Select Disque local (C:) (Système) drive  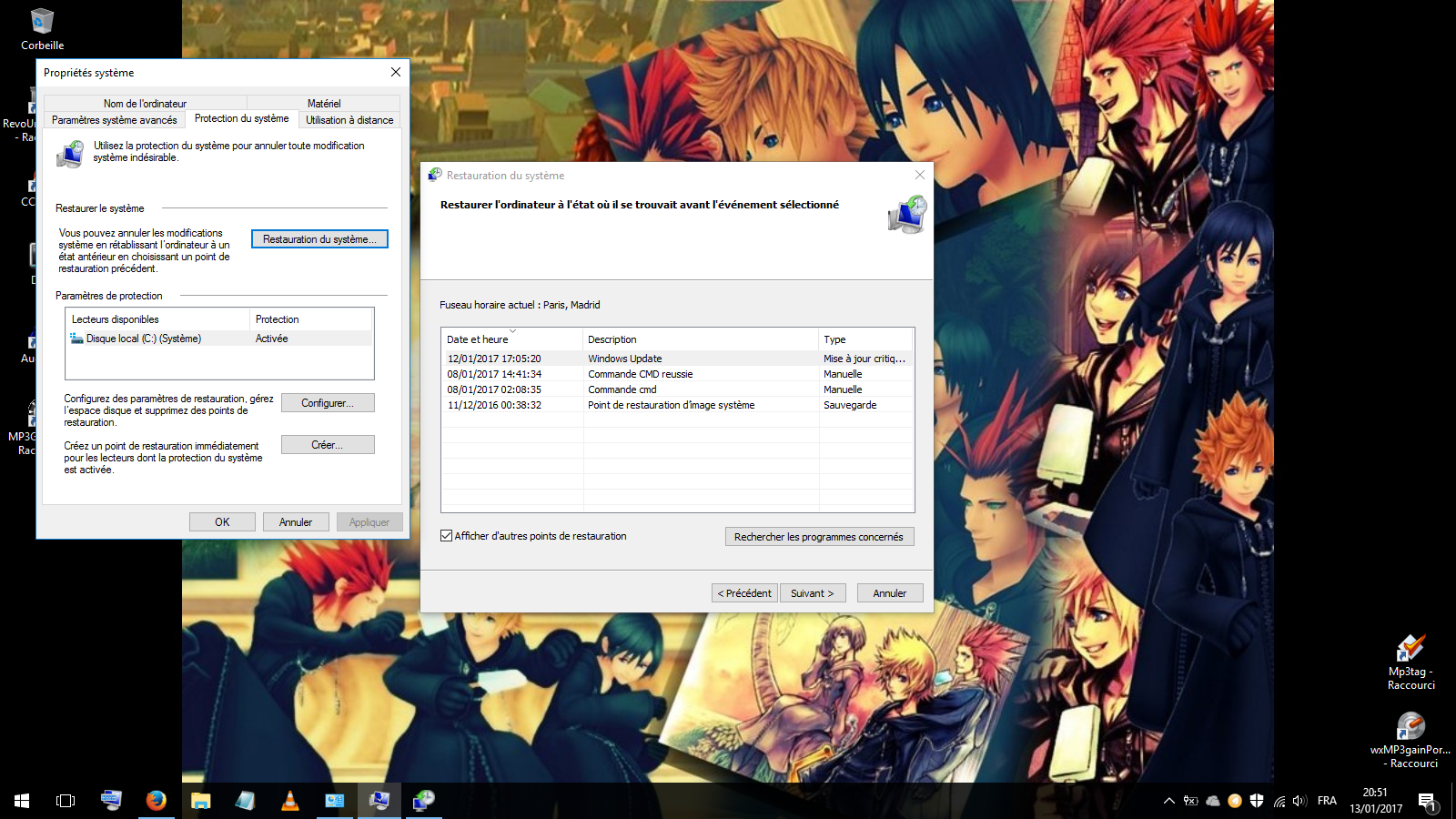pyautogui.click(x=219, y=339)
